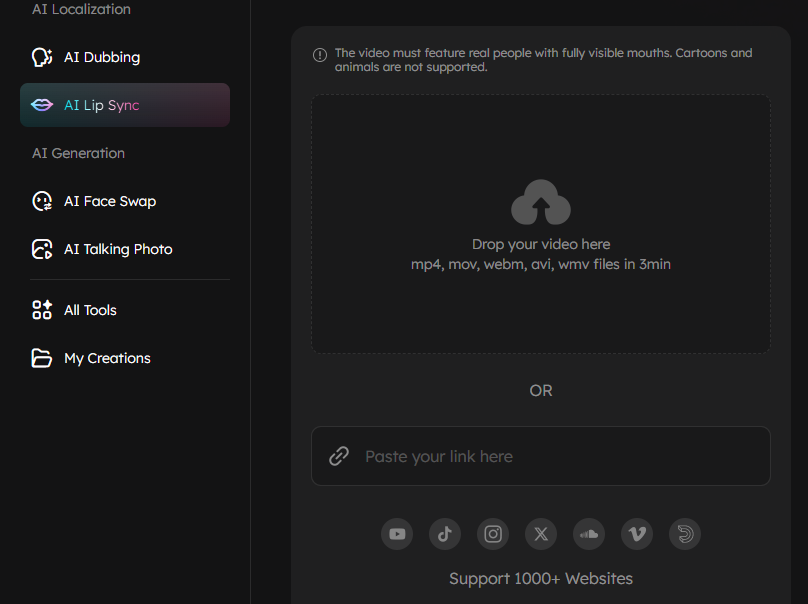Click the cloud upload icon

(x=540, y=203)
